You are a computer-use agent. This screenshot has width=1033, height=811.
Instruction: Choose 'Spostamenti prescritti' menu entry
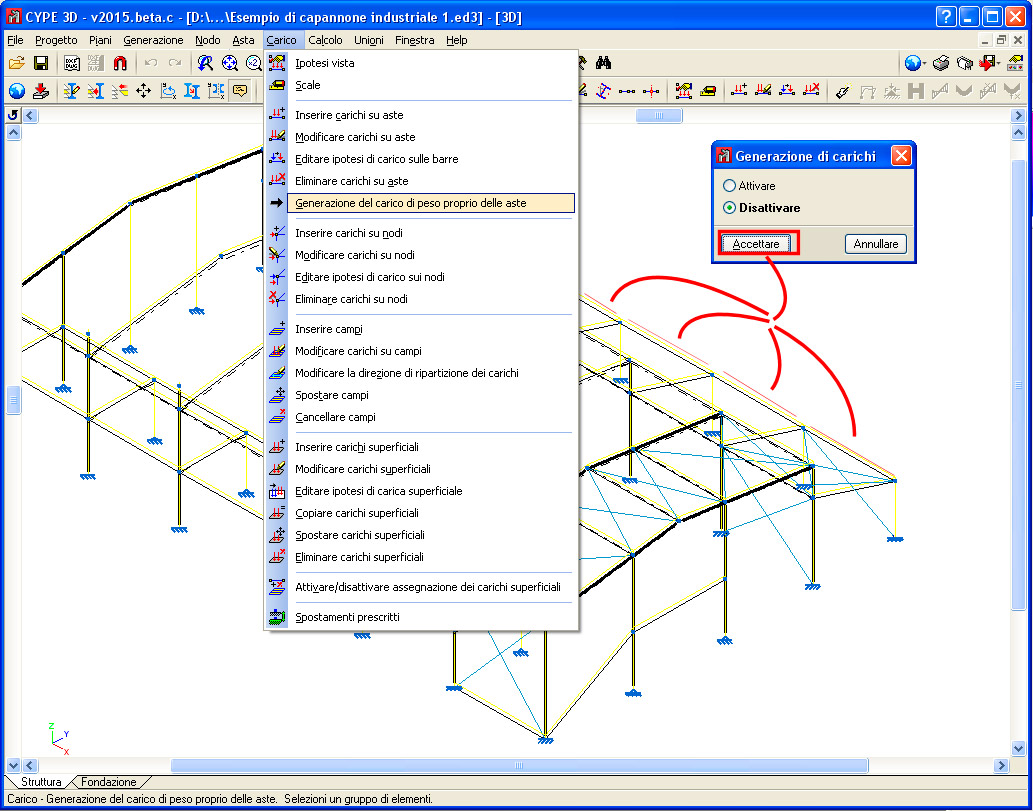[421, 617]
